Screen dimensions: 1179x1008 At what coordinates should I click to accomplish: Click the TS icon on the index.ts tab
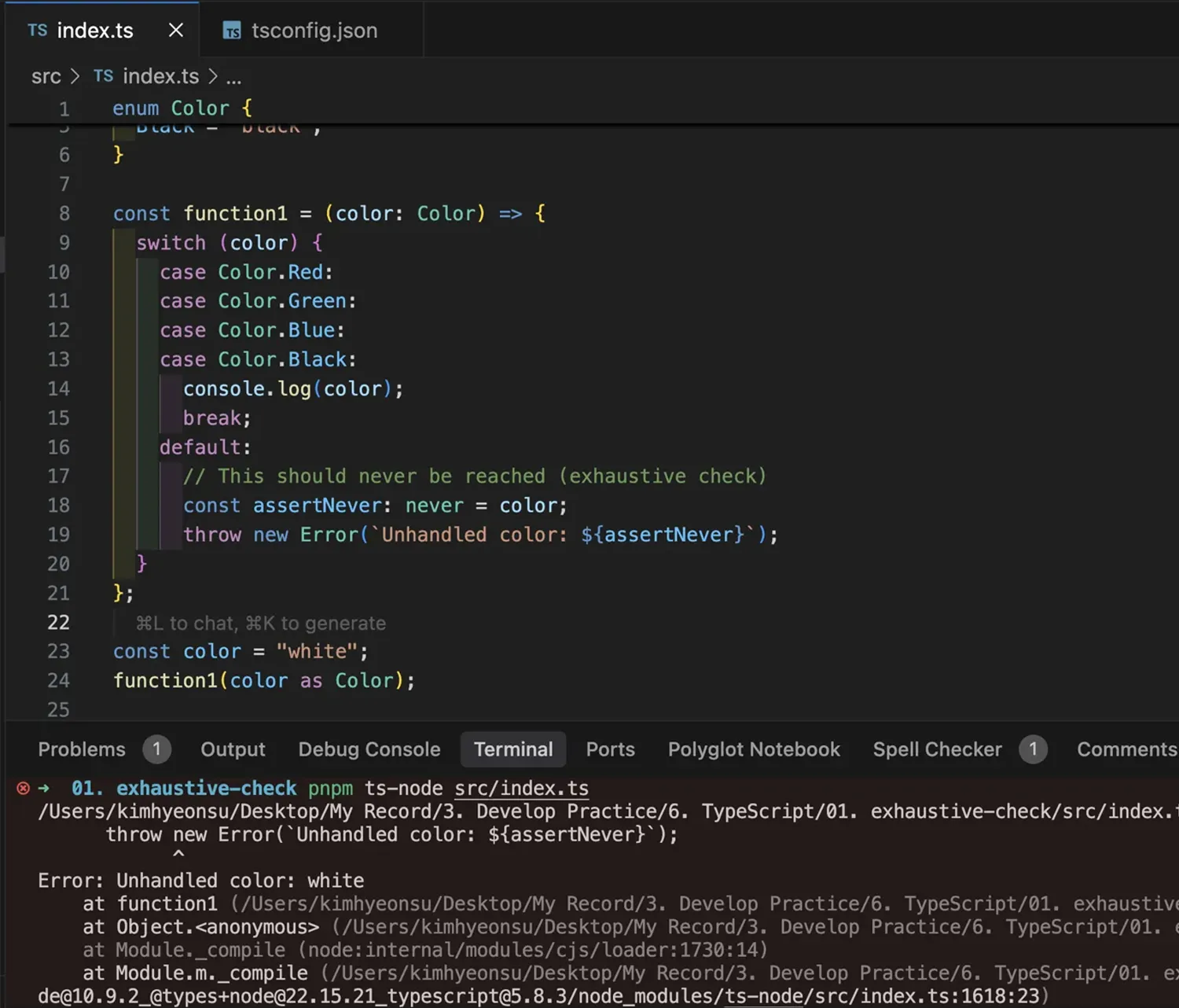37,30
